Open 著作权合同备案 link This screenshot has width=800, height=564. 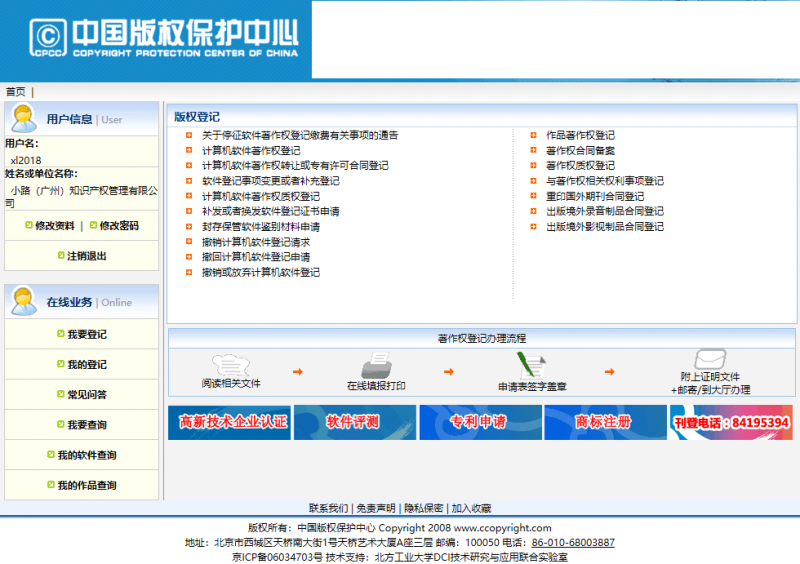pyautogui.click(x=580, y=151)
